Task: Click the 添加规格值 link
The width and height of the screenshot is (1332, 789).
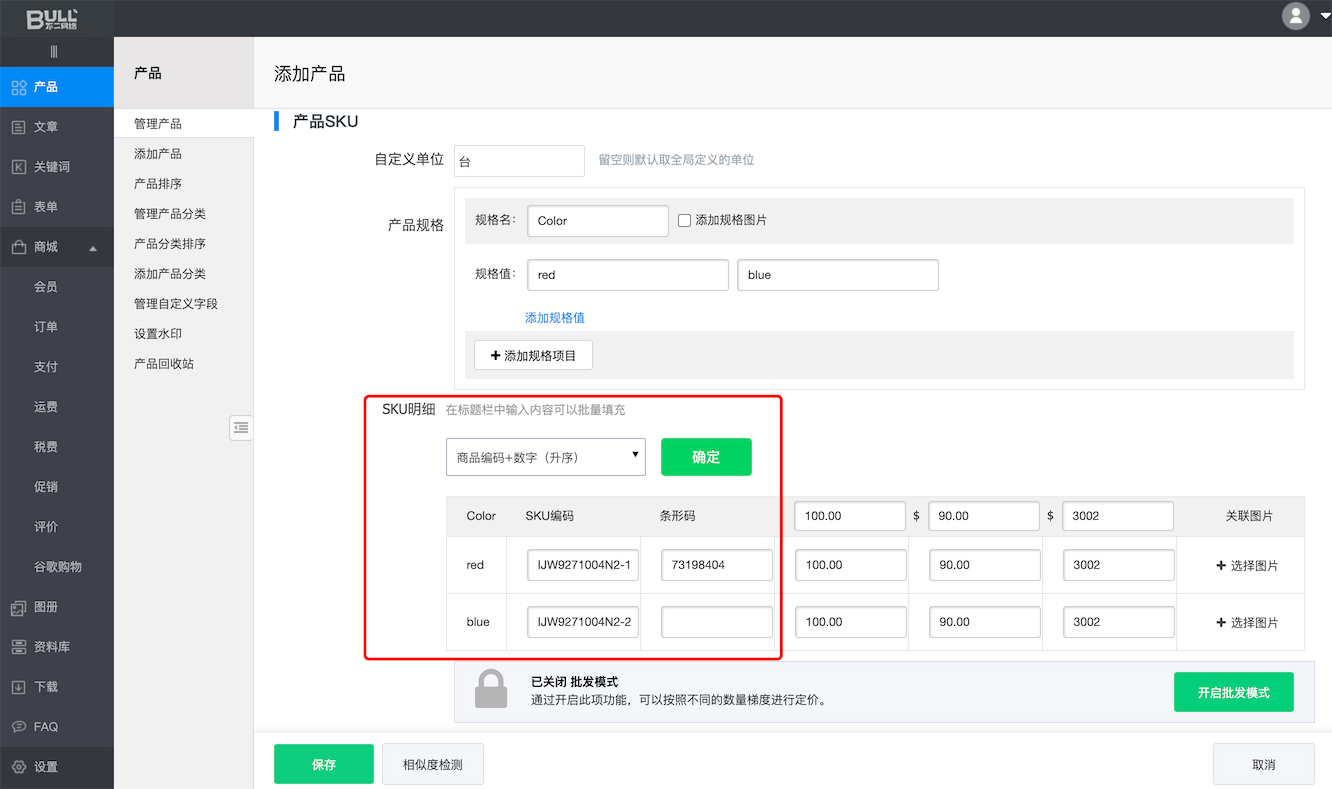Action: [555, 318]
